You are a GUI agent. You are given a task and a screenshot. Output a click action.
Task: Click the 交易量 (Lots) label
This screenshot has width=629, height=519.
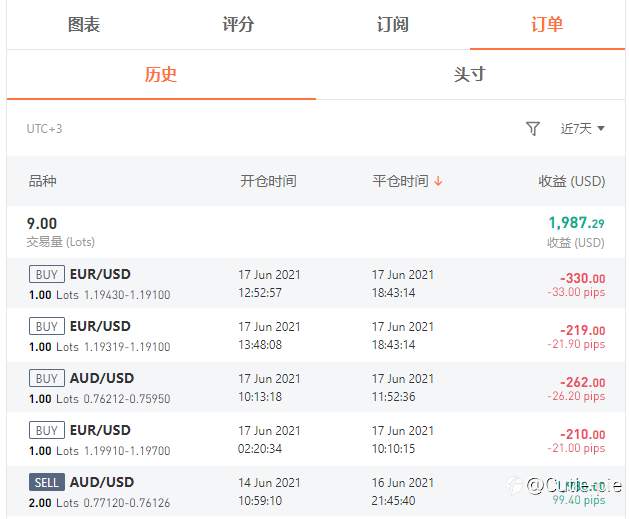pyautogui.click(x=61, y=242)
